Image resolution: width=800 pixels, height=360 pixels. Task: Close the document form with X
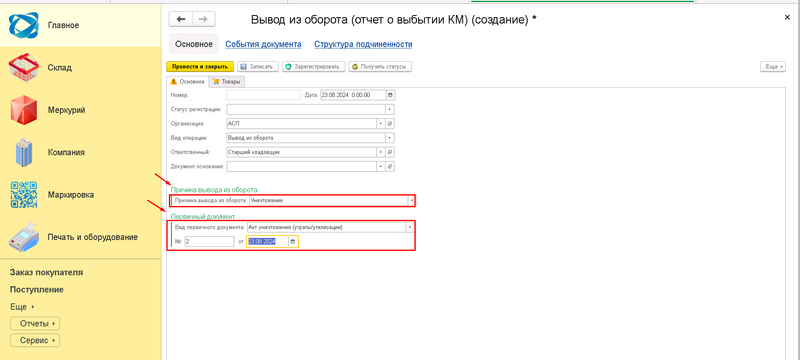pyautogui.click(x=787, y=17)
